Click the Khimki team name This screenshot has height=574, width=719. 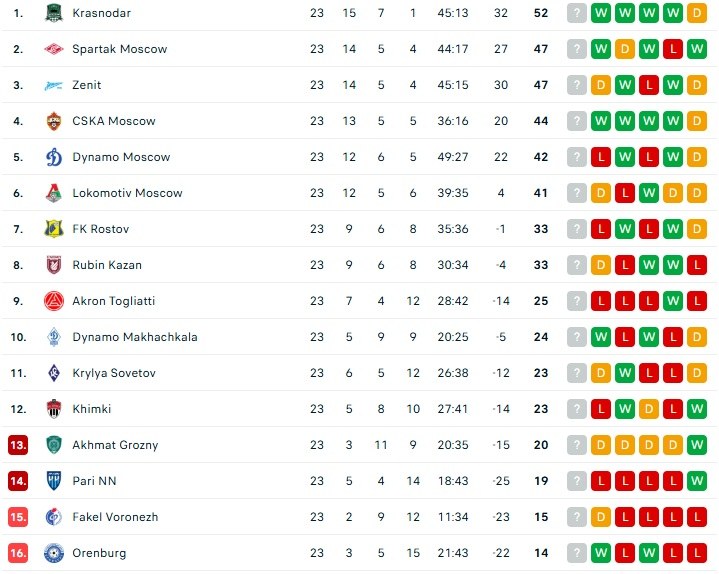click(92, 409)
